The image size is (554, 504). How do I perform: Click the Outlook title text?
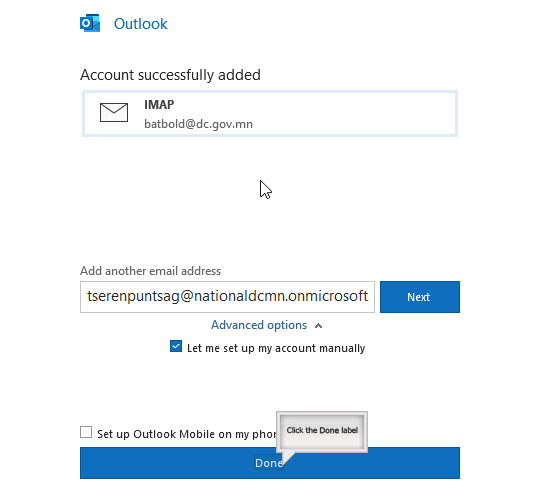[141, 24]
